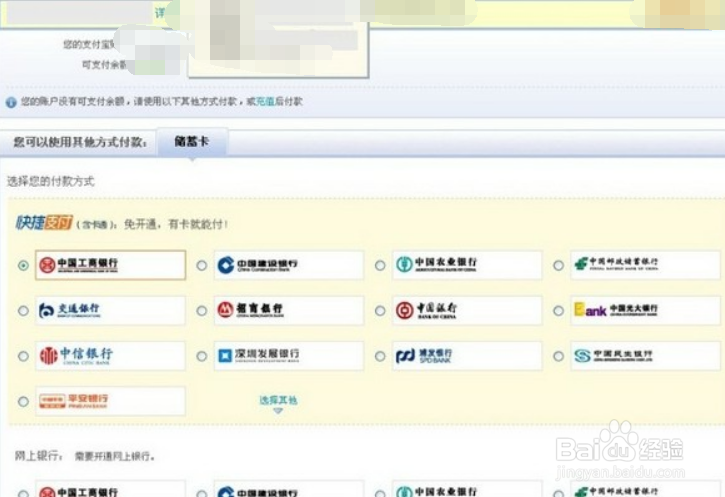725x497 pixels.
Task: Click the 中国光大银行 logo box
Action: (645, 310)
